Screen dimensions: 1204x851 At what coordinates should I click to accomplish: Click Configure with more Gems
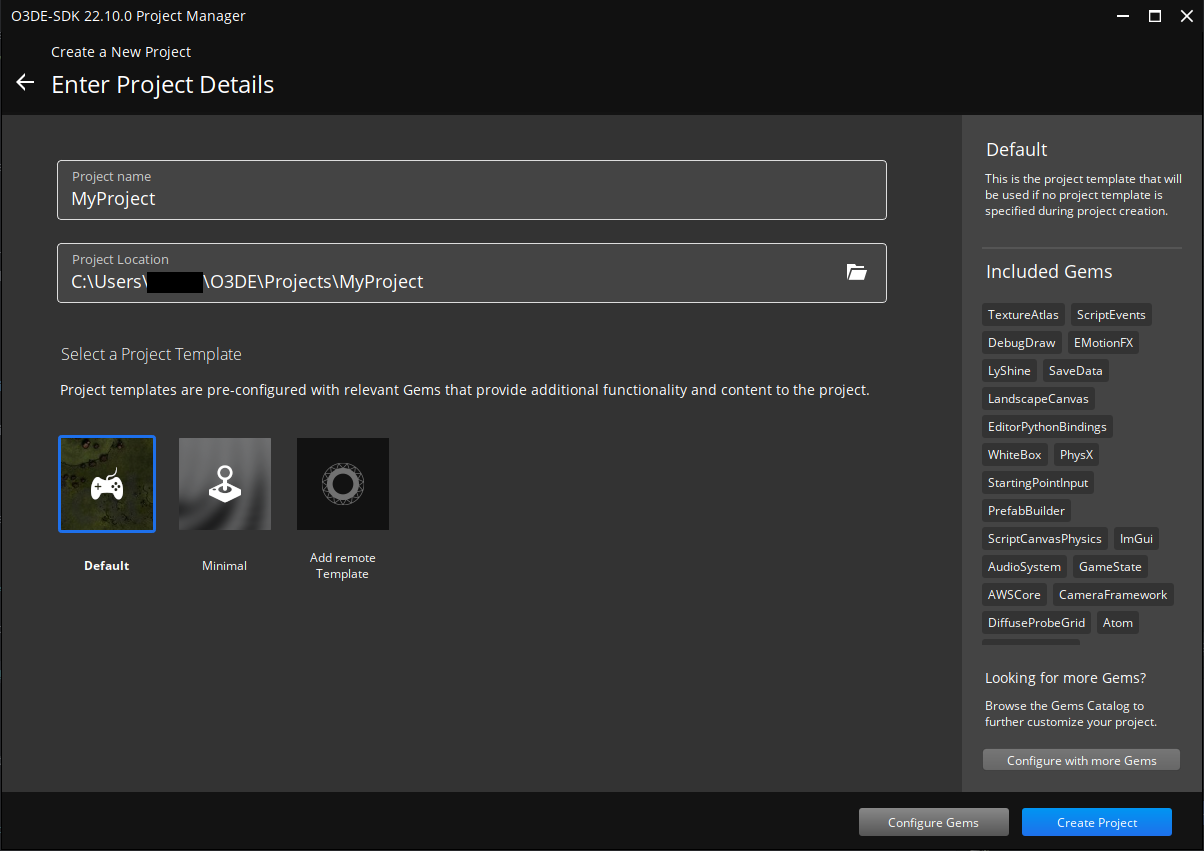1080,759
